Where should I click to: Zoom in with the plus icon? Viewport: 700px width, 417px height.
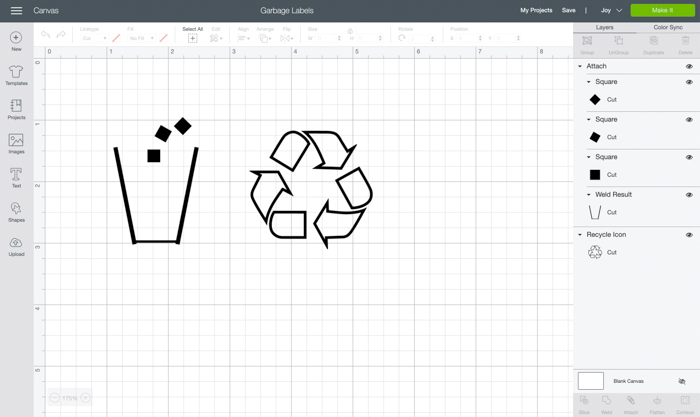click(x=85, y=397)
